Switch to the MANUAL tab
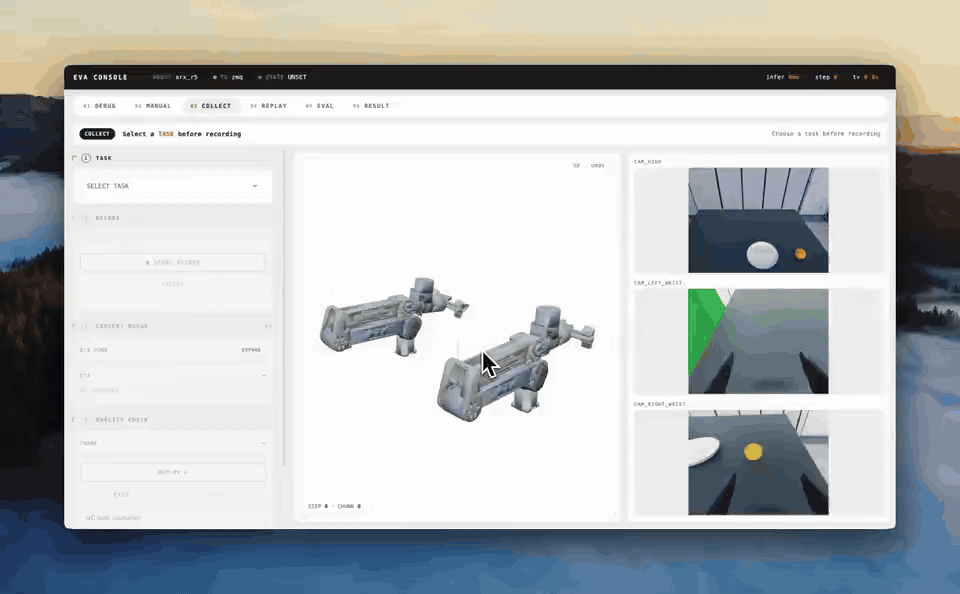960x594 pixels. click(152, 106)
